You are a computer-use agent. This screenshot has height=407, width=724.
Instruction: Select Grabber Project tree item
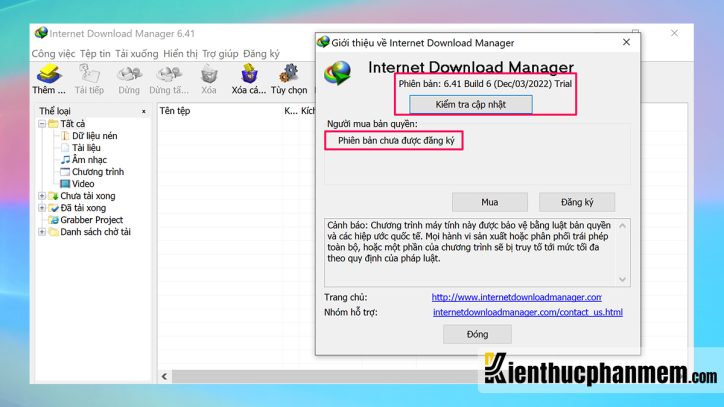click(x=91, y=220)
